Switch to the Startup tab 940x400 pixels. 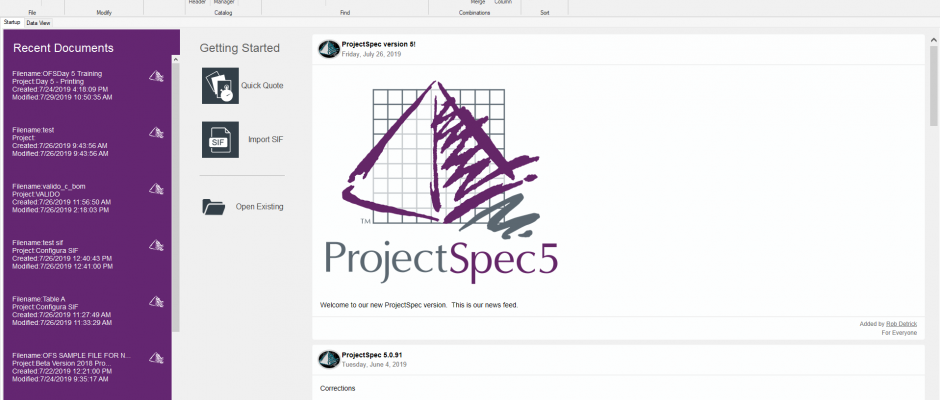(12, 22)
